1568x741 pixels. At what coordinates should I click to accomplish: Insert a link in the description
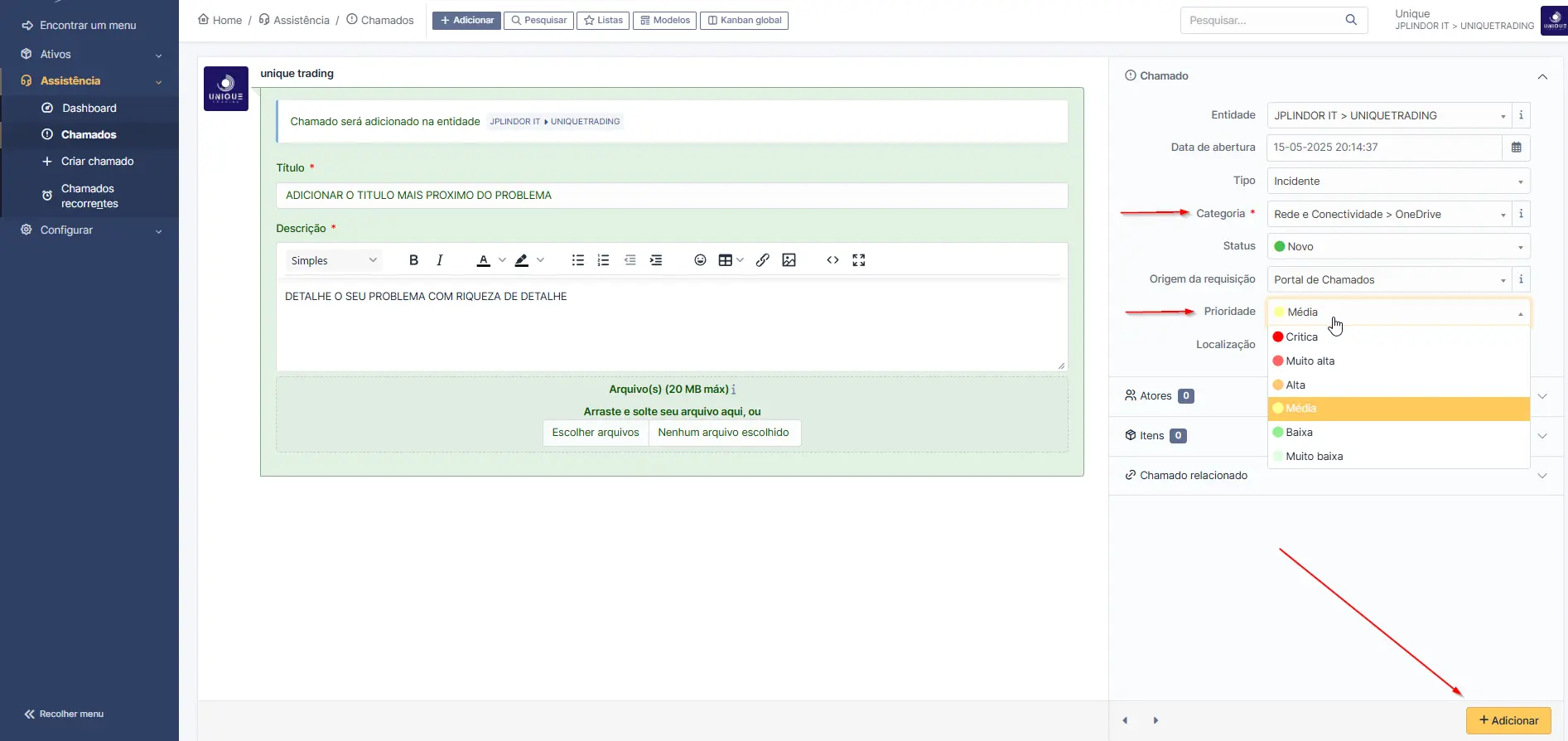(x=763, y=260)
